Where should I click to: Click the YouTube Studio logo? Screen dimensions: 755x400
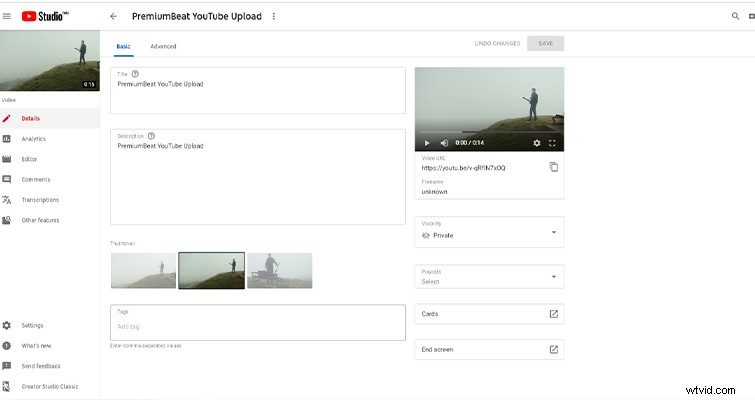tap(45, 16)
